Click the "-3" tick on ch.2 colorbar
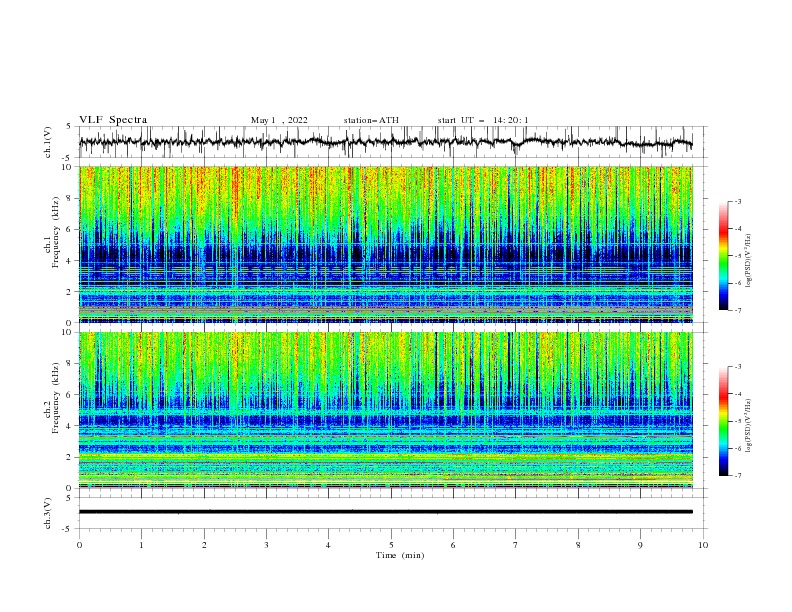 click(738, 367)
